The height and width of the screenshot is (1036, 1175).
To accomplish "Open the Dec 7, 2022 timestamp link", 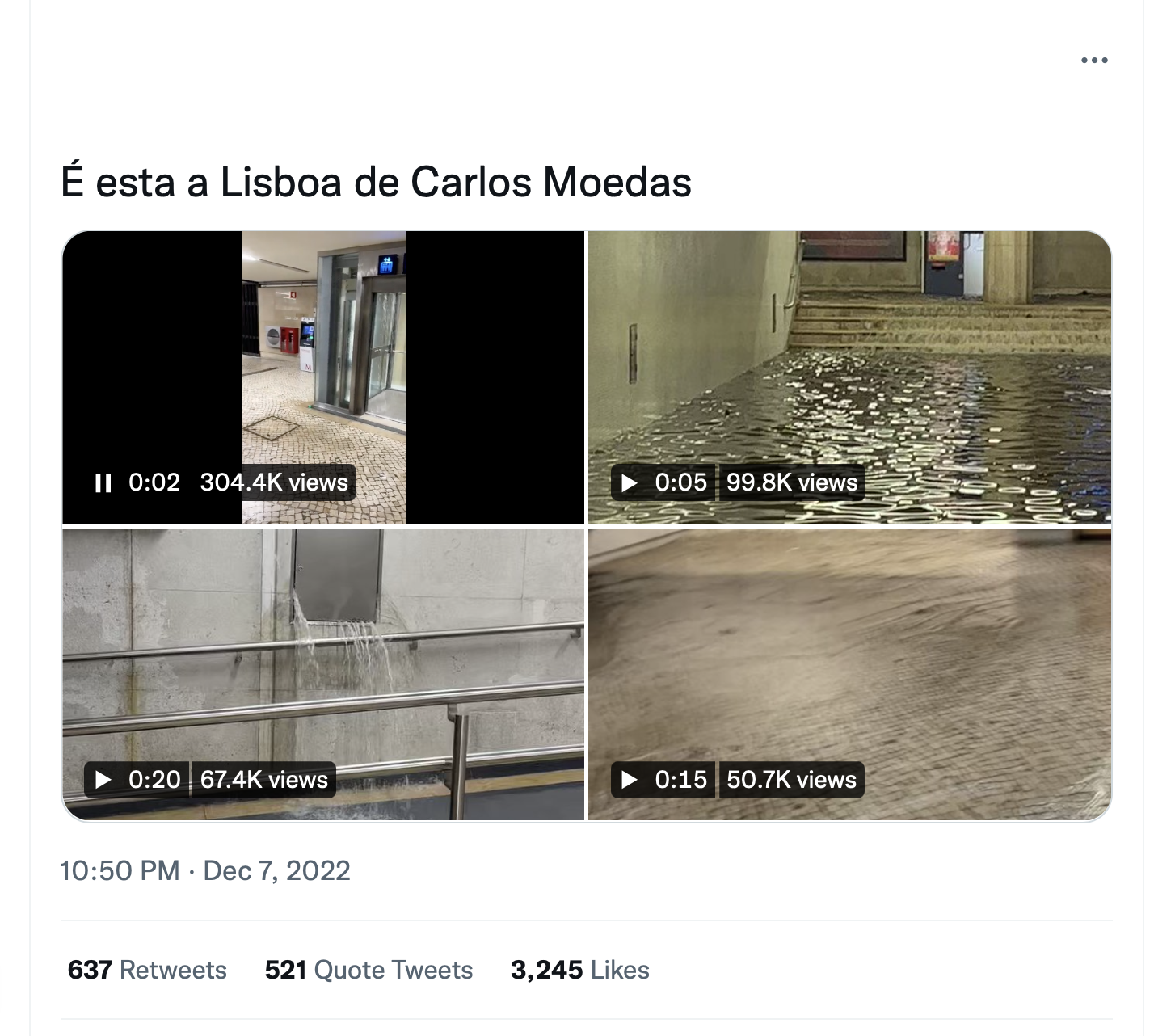I will point(205,871).
